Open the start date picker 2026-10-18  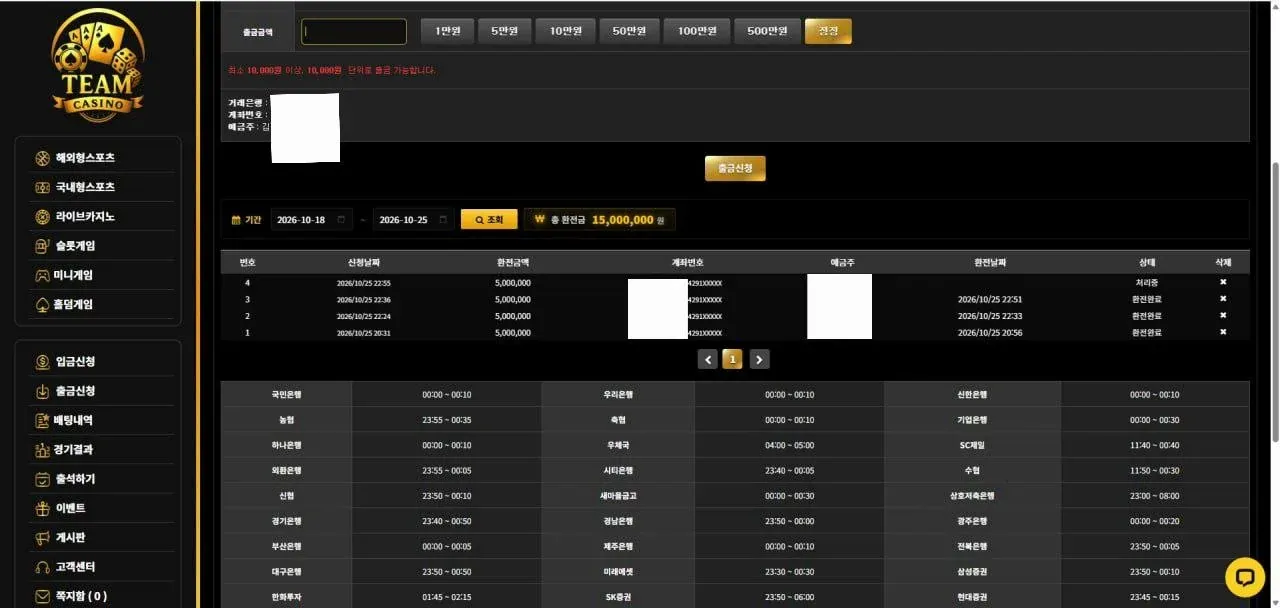click(311, 220)
